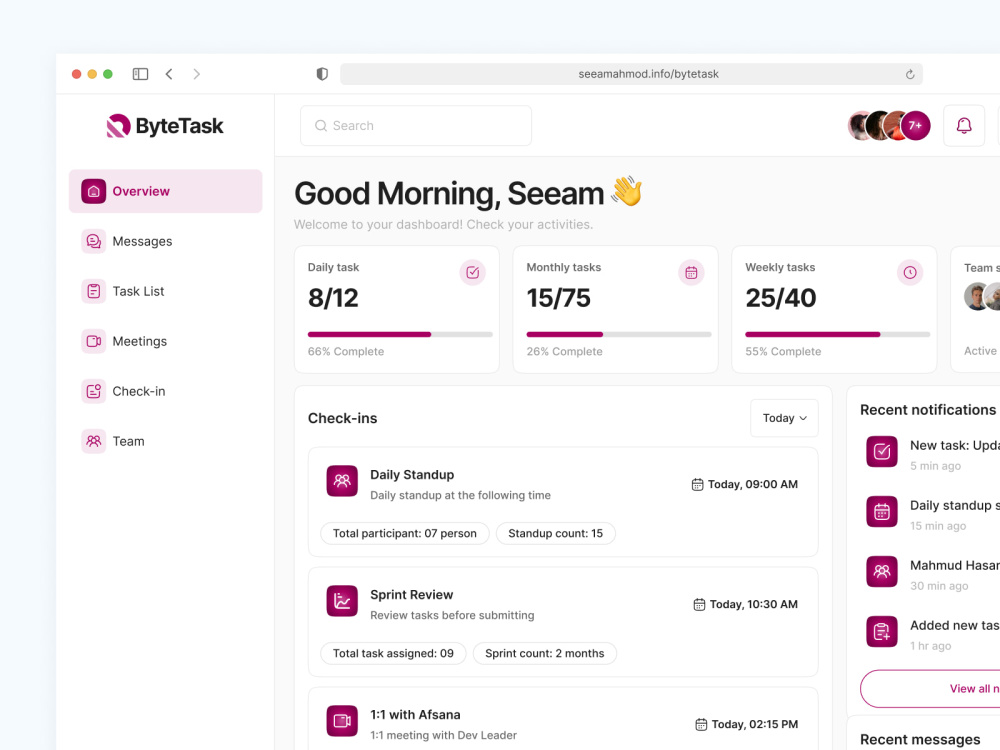Click the Recent notifications heading
Screen dimensions: 1000x750
[x=928, y=409]
